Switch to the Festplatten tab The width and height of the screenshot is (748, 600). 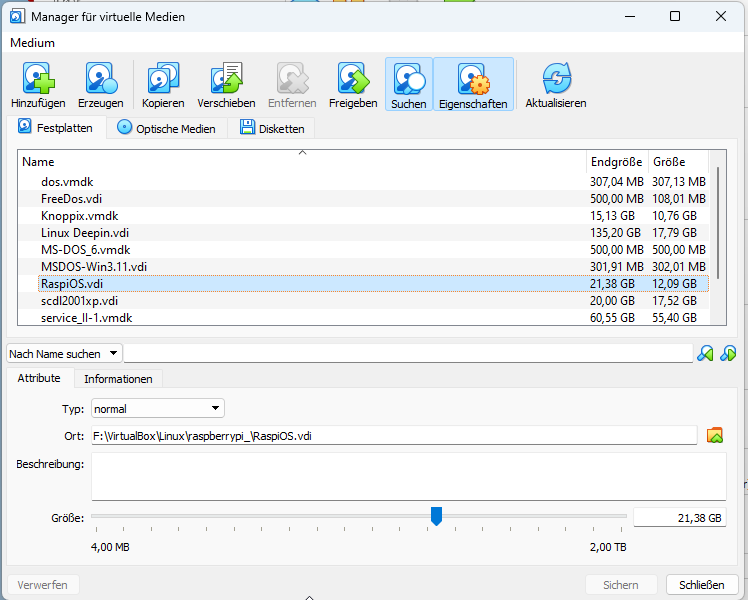(56, 128)
